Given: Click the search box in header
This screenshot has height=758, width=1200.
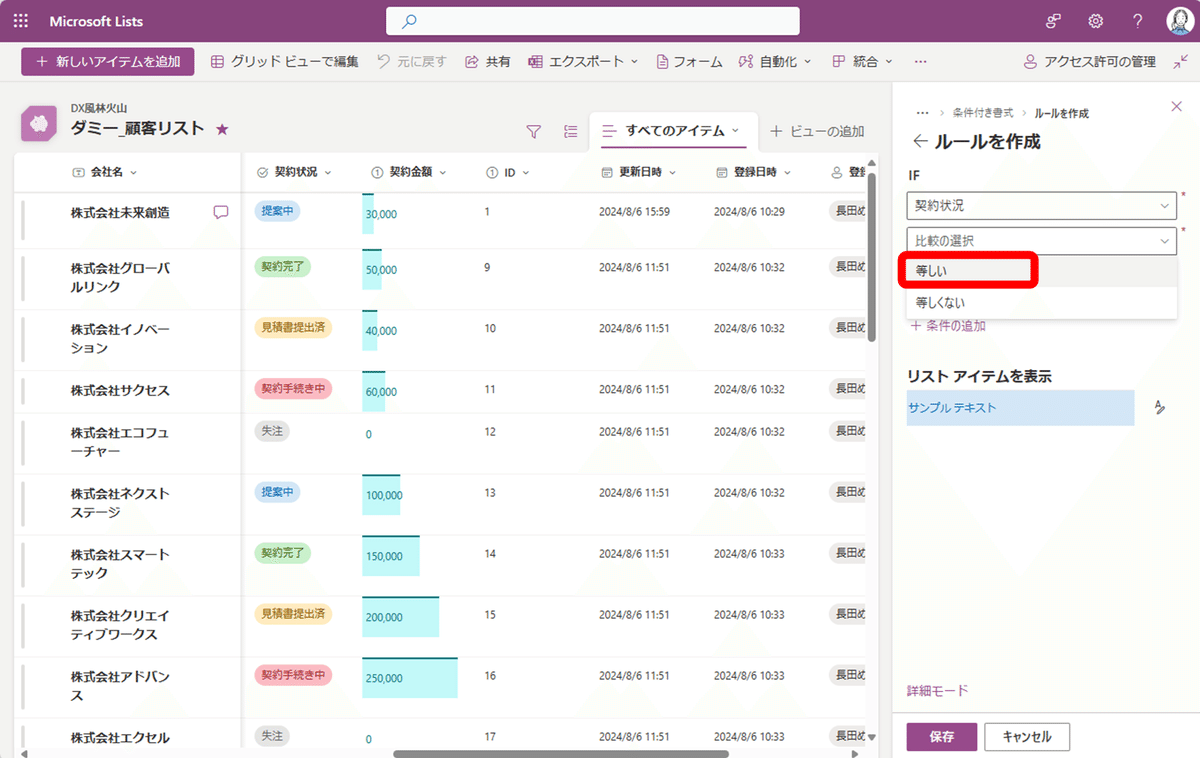Looking at the screenshot, I should 593,21.
